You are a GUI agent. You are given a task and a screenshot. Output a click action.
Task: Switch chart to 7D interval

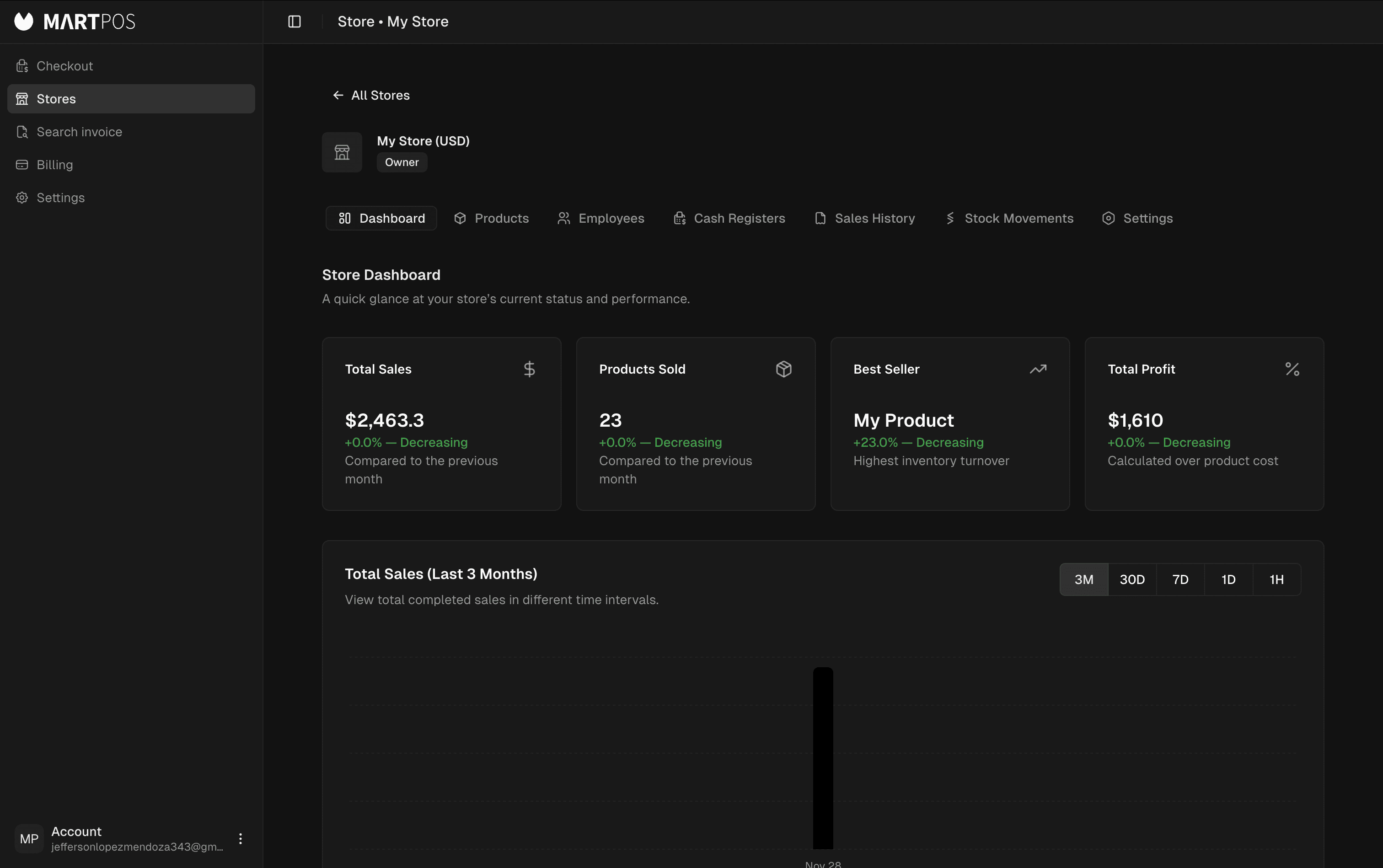[1180, 580]
